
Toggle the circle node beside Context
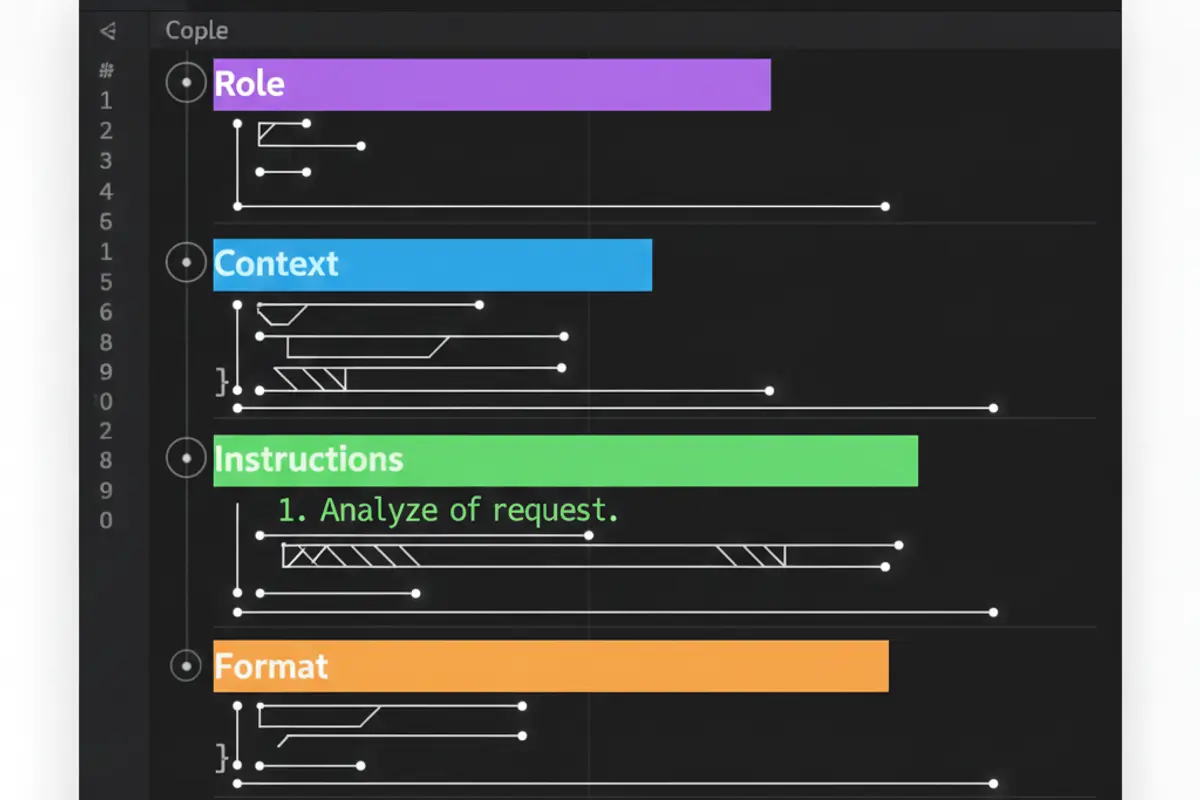[186, 264]
